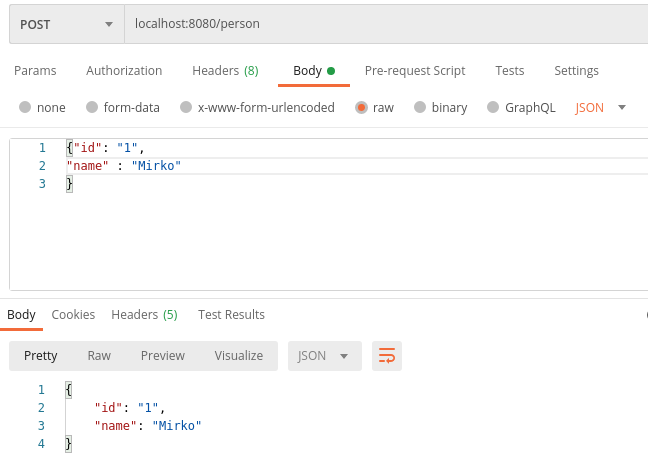
Task: Click request editor line with "name" : "Mirko"
Action: (124, 166)
